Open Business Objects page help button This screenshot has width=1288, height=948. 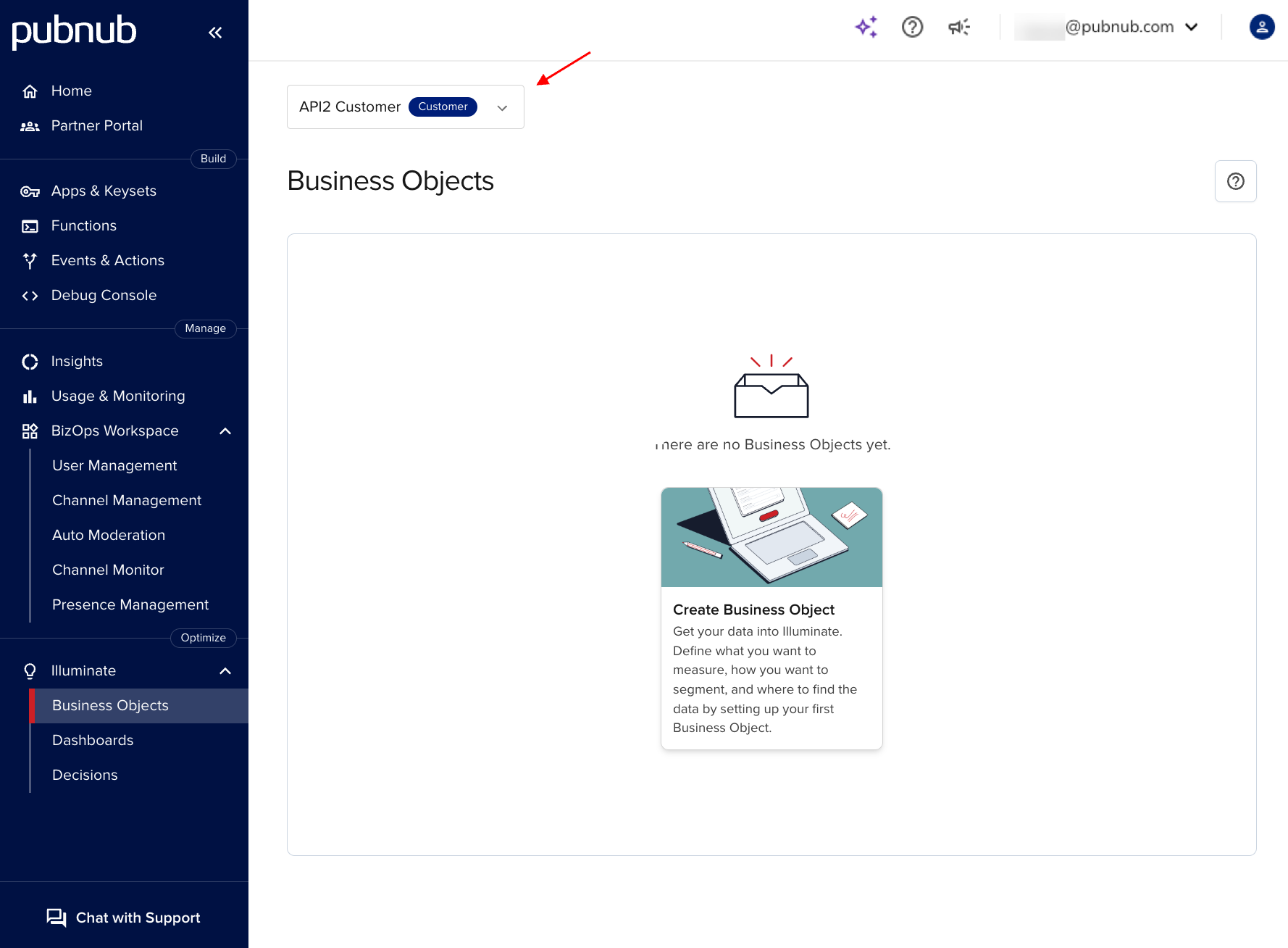pos(1236,181)
